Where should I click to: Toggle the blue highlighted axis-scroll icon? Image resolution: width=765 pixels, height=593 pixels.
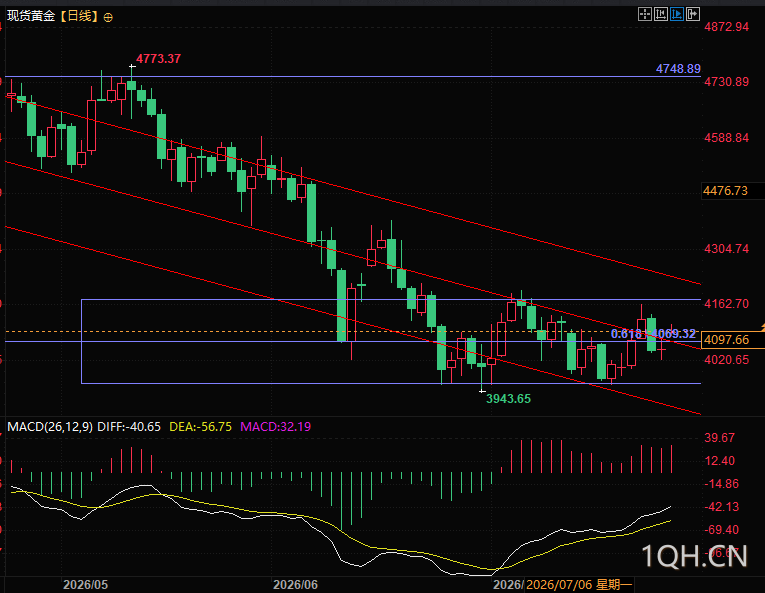click(x=677, y=14)
